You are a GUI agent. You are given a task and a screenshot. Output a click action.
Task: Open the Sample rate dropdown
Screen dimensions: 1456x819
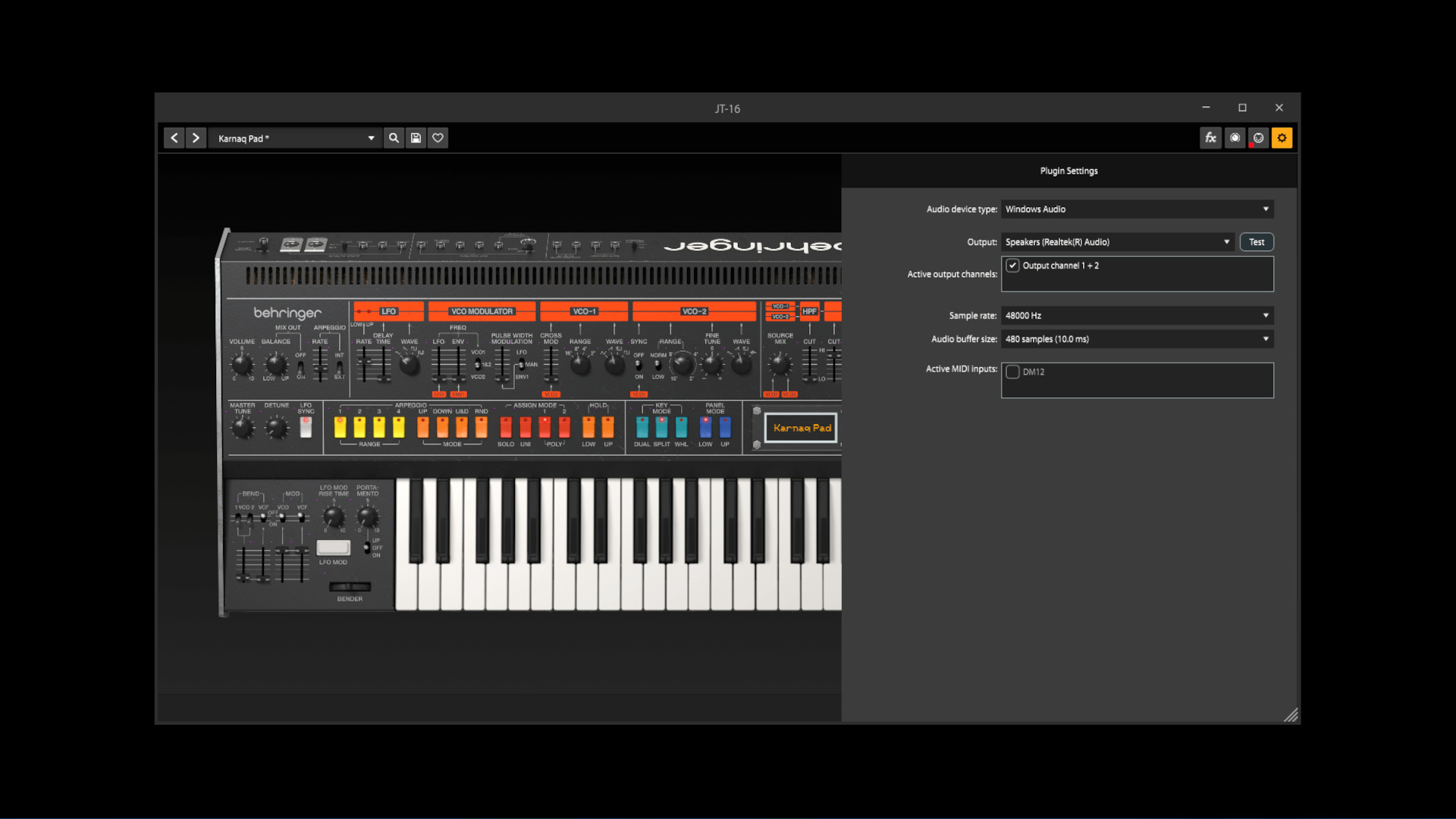point(1137,315)
